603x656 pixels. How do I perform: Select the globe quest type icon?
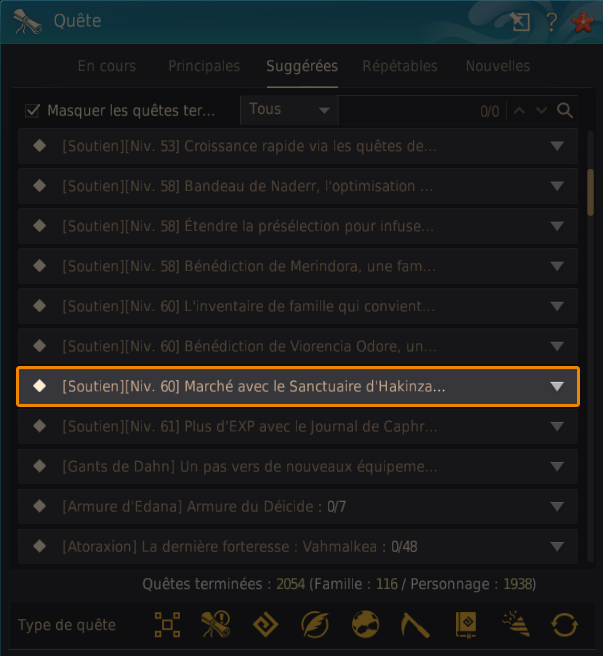365,625
